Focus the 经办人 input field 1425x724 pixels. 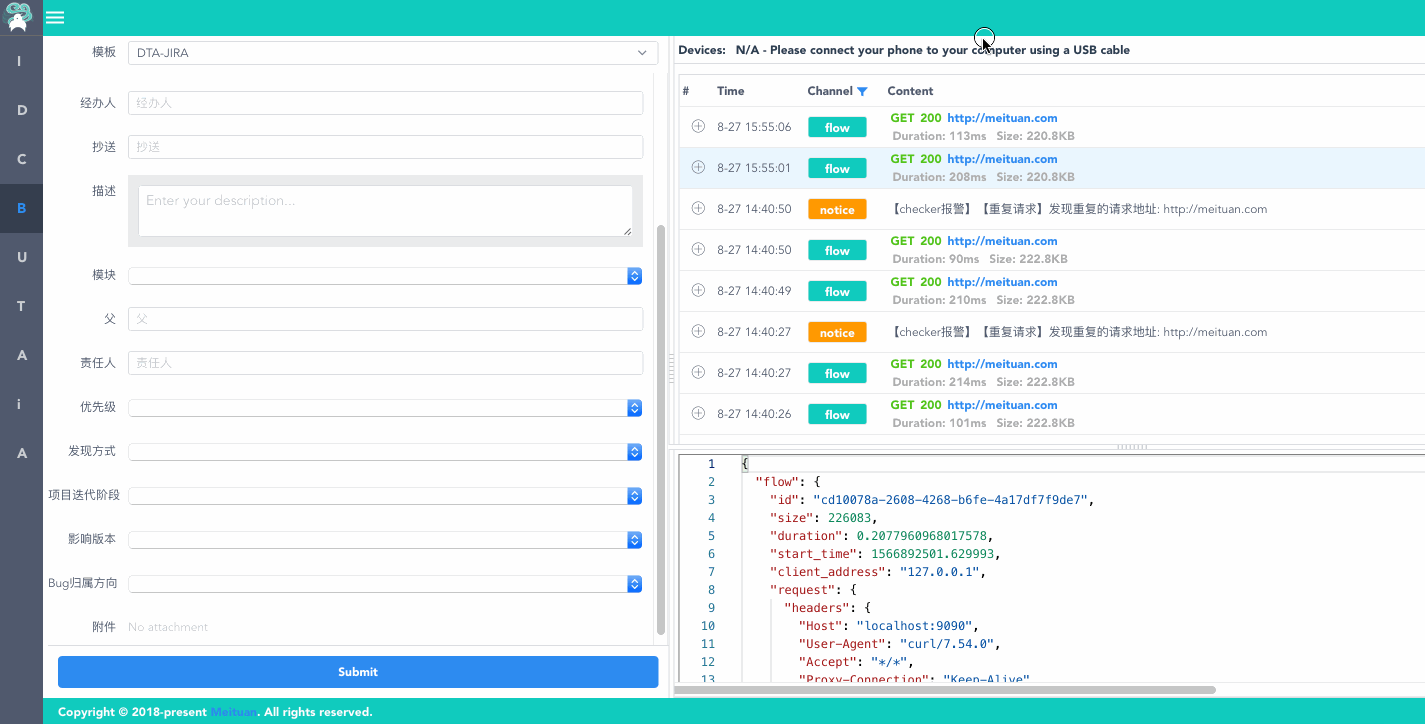(385, 103)
